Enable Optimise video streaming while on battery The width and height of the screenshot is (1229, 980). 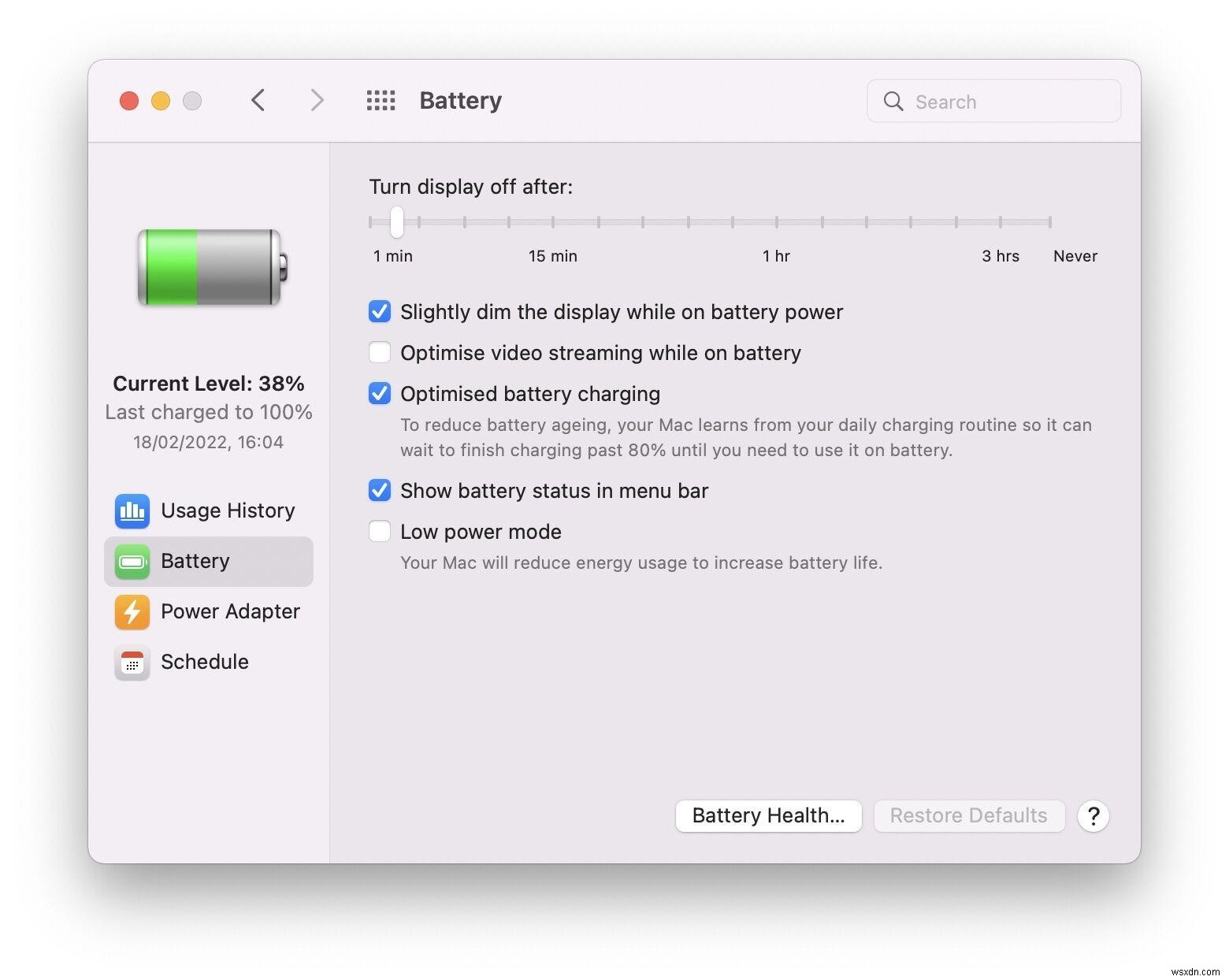point(379,352)
